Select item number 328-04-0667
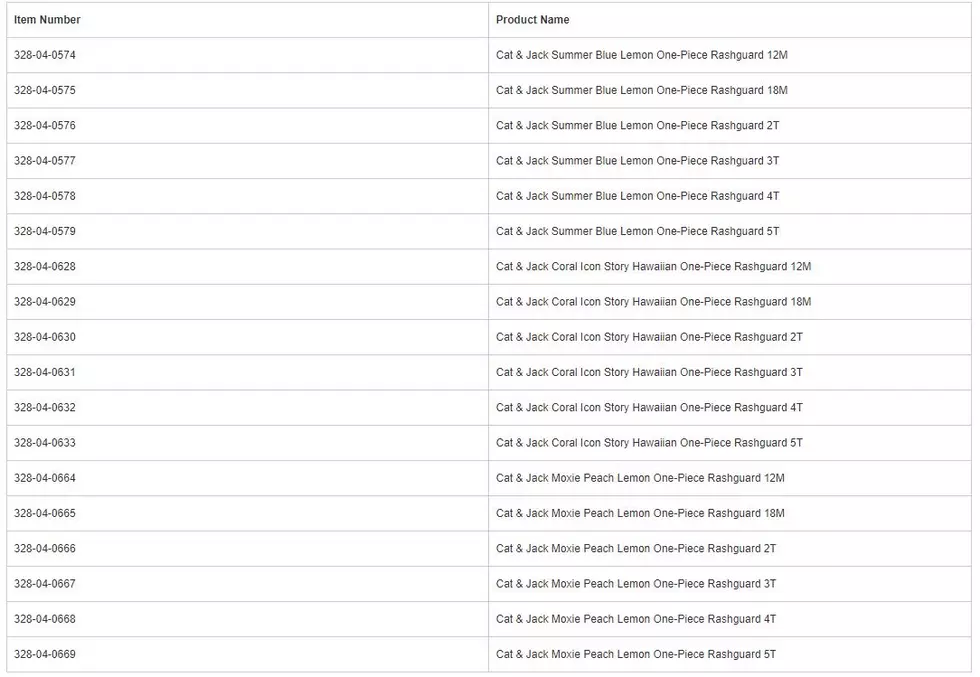This screenshot has height=677, width=980. click(x=44, y=584)
